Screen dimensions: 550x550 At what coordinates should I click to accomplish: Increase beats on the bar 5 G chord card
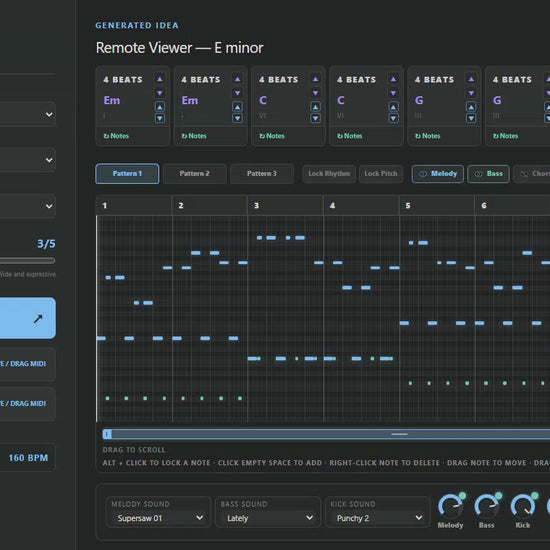(x=471, y=79)
